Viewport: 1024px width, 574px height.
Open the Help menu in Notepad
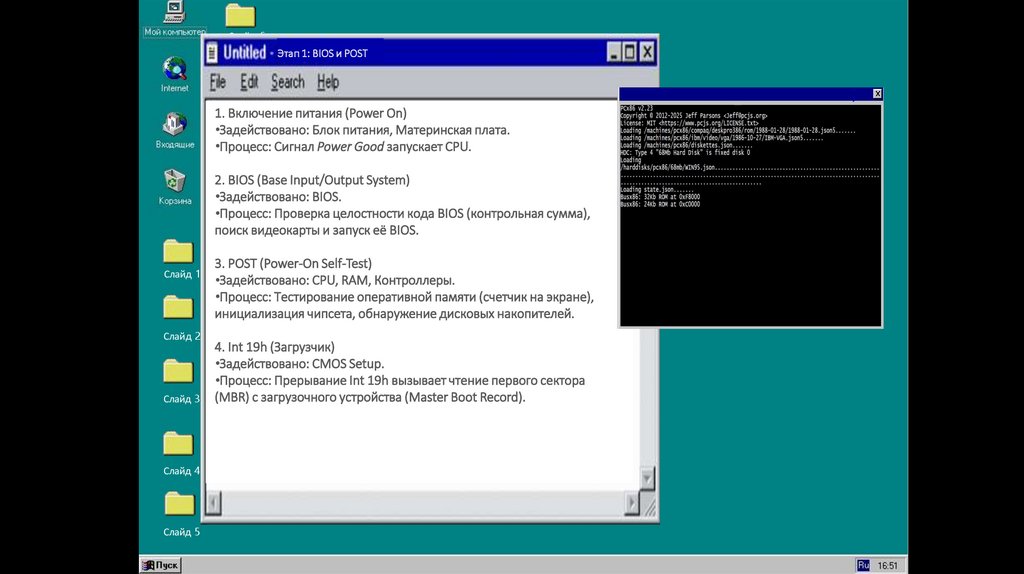point(328,82)
